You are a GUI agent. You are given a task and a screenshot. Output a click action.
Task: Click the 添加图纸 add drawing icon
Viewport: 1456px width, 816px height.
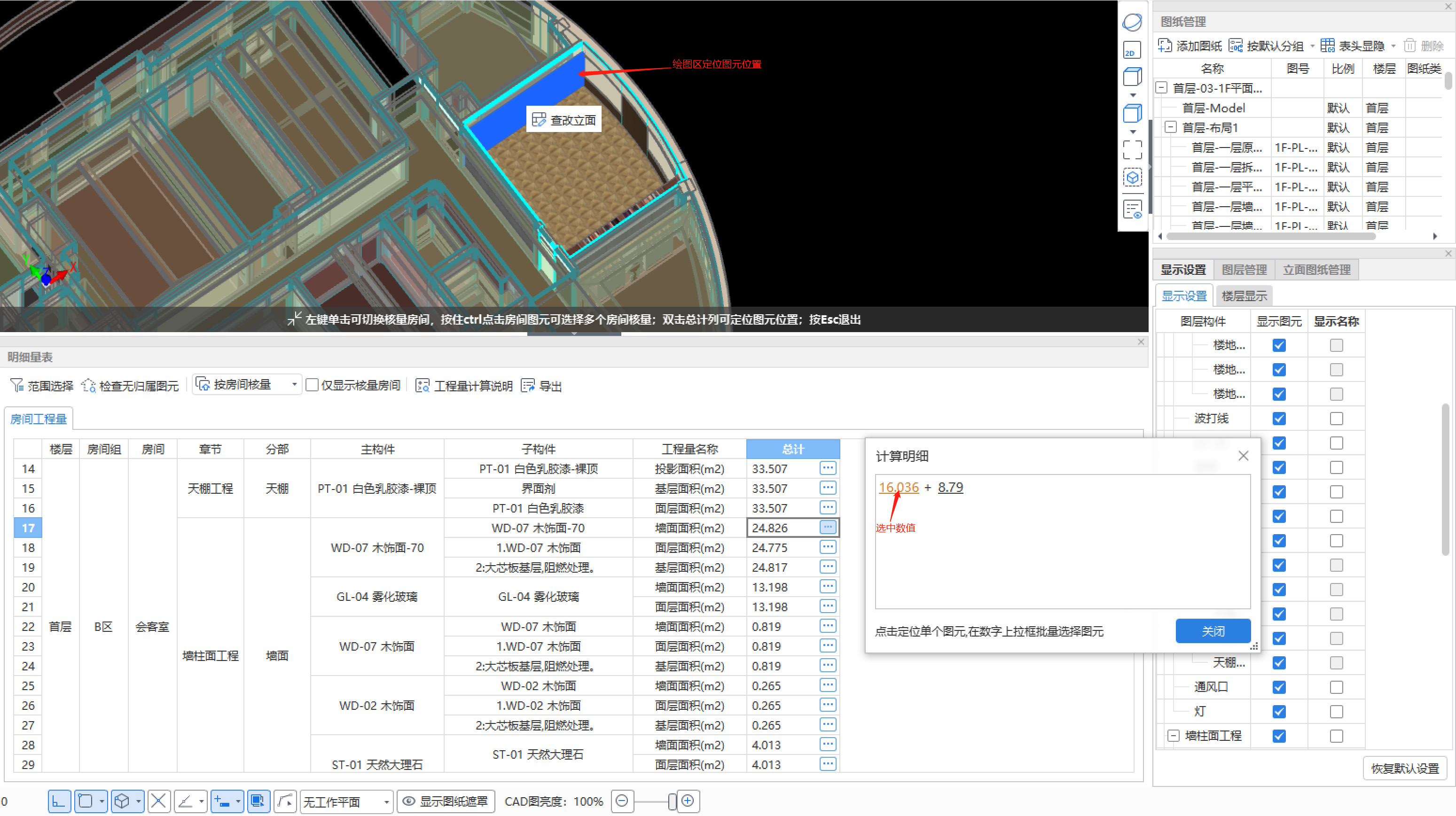1165,45
